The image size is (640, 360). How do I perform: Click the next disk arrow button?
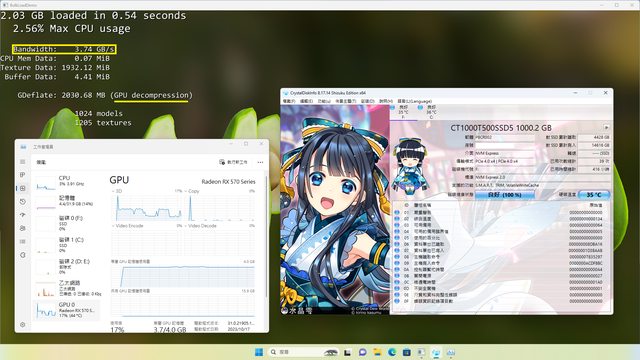pos(606,128)
